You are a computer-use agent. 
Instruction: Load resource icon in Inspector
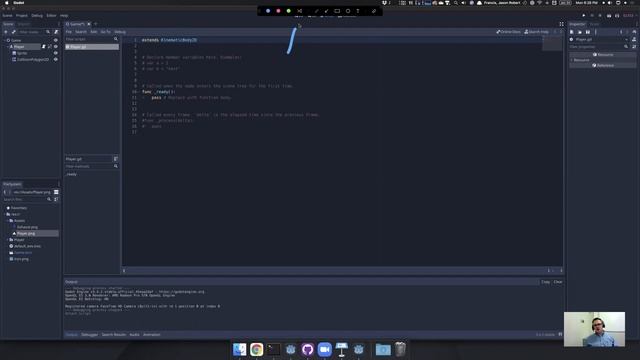[580, 32]
